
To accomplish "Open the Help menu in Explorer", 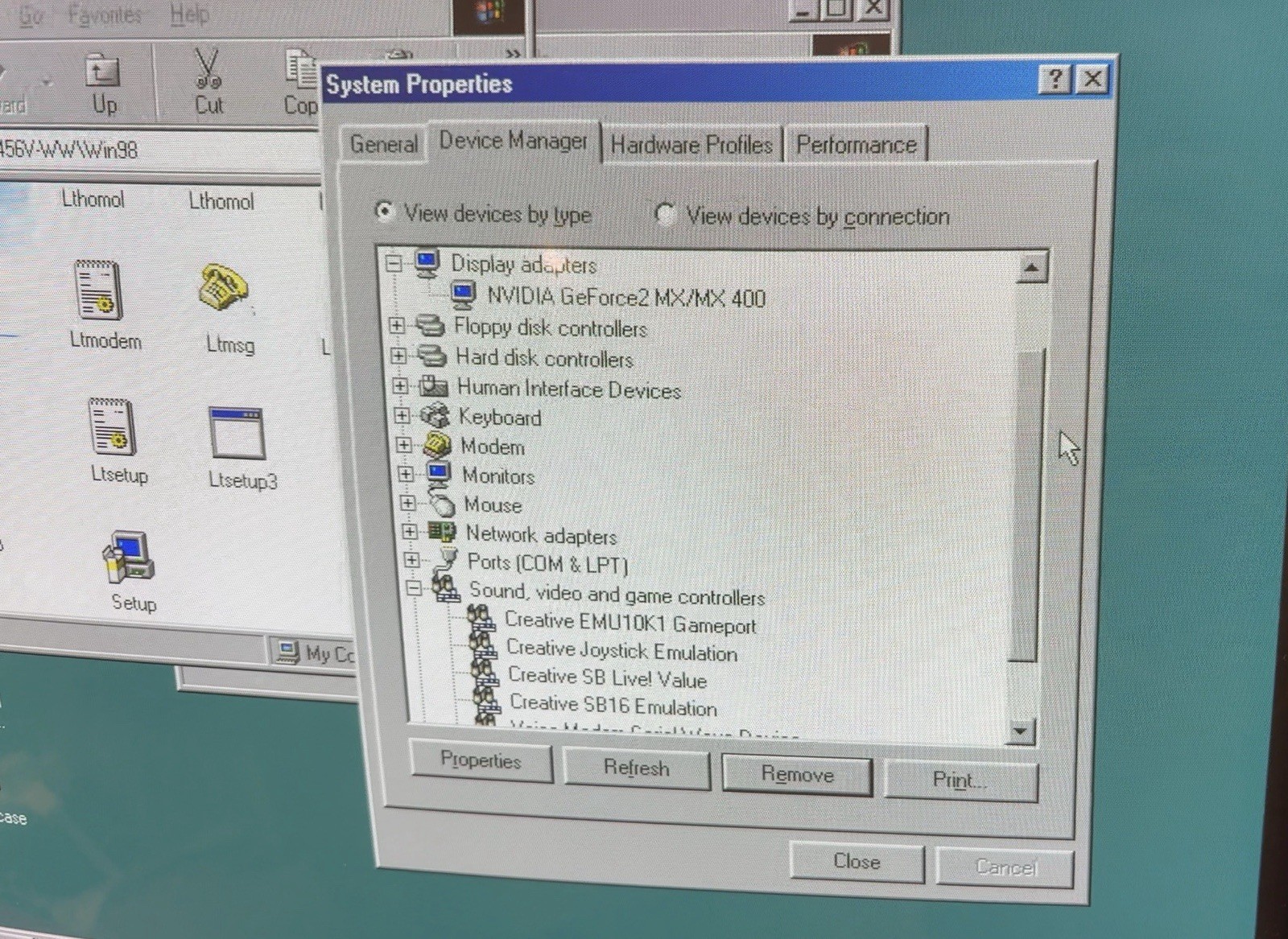I will (x=189, y=14).
